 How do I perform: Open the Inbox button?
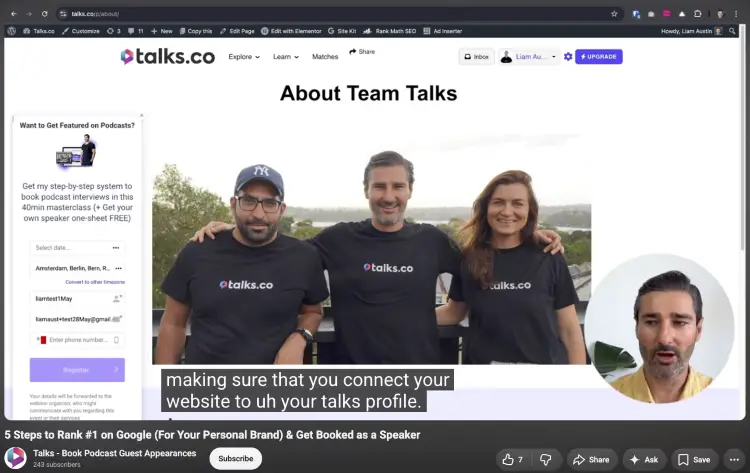[x=476, y=56]
